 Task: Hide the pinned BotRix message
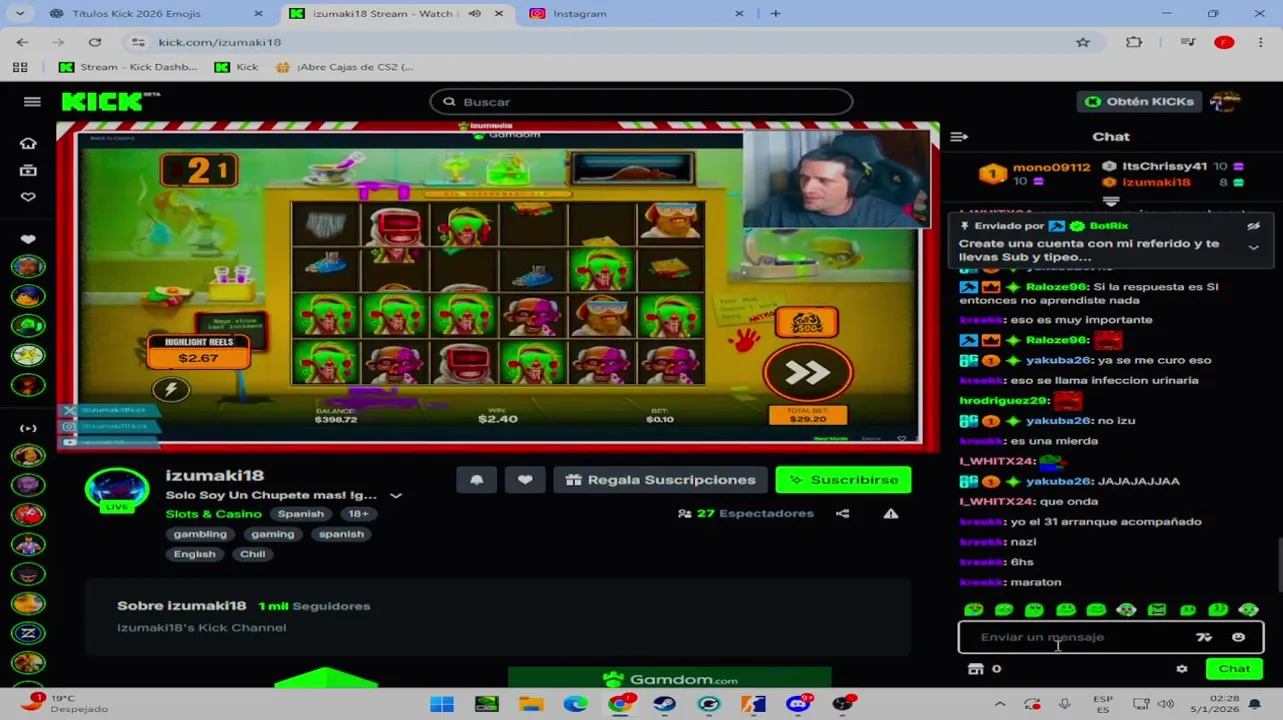click(1253, 226)
